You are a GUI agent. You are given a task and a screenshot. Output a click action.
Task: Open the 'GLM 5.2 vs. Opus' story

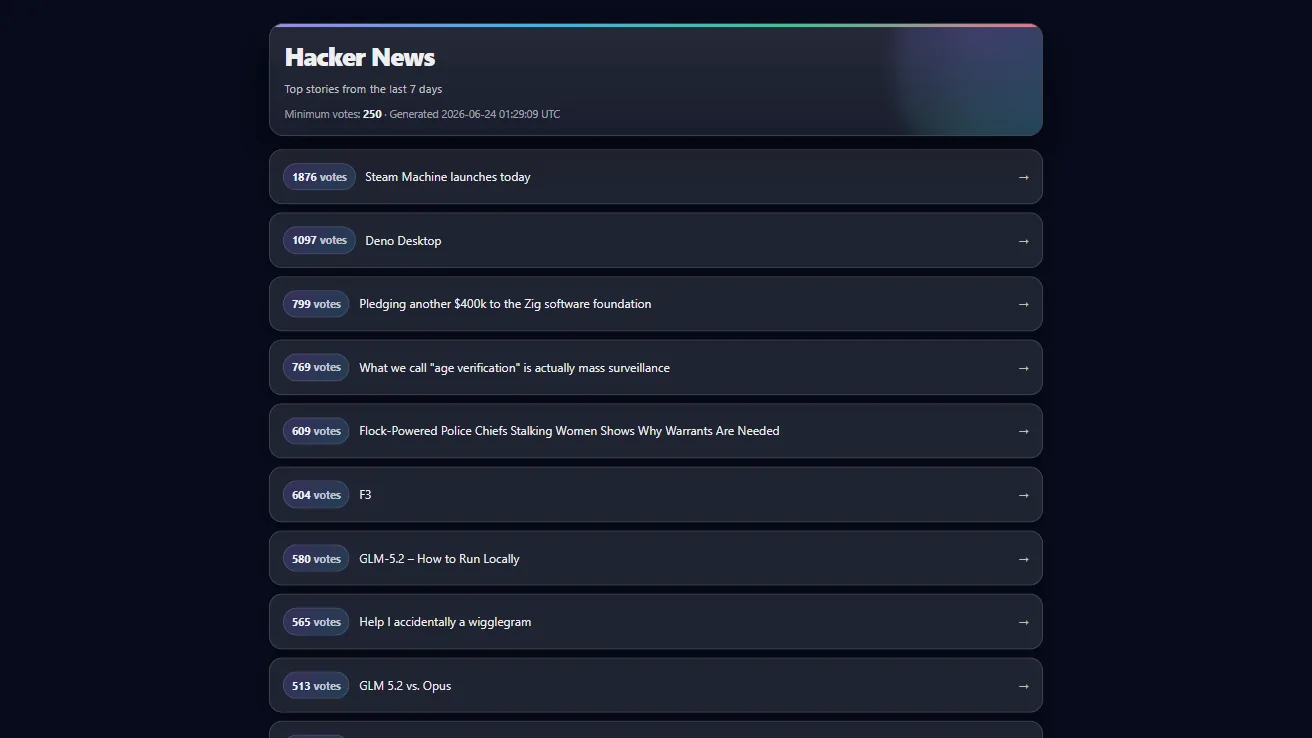point(405,686)
